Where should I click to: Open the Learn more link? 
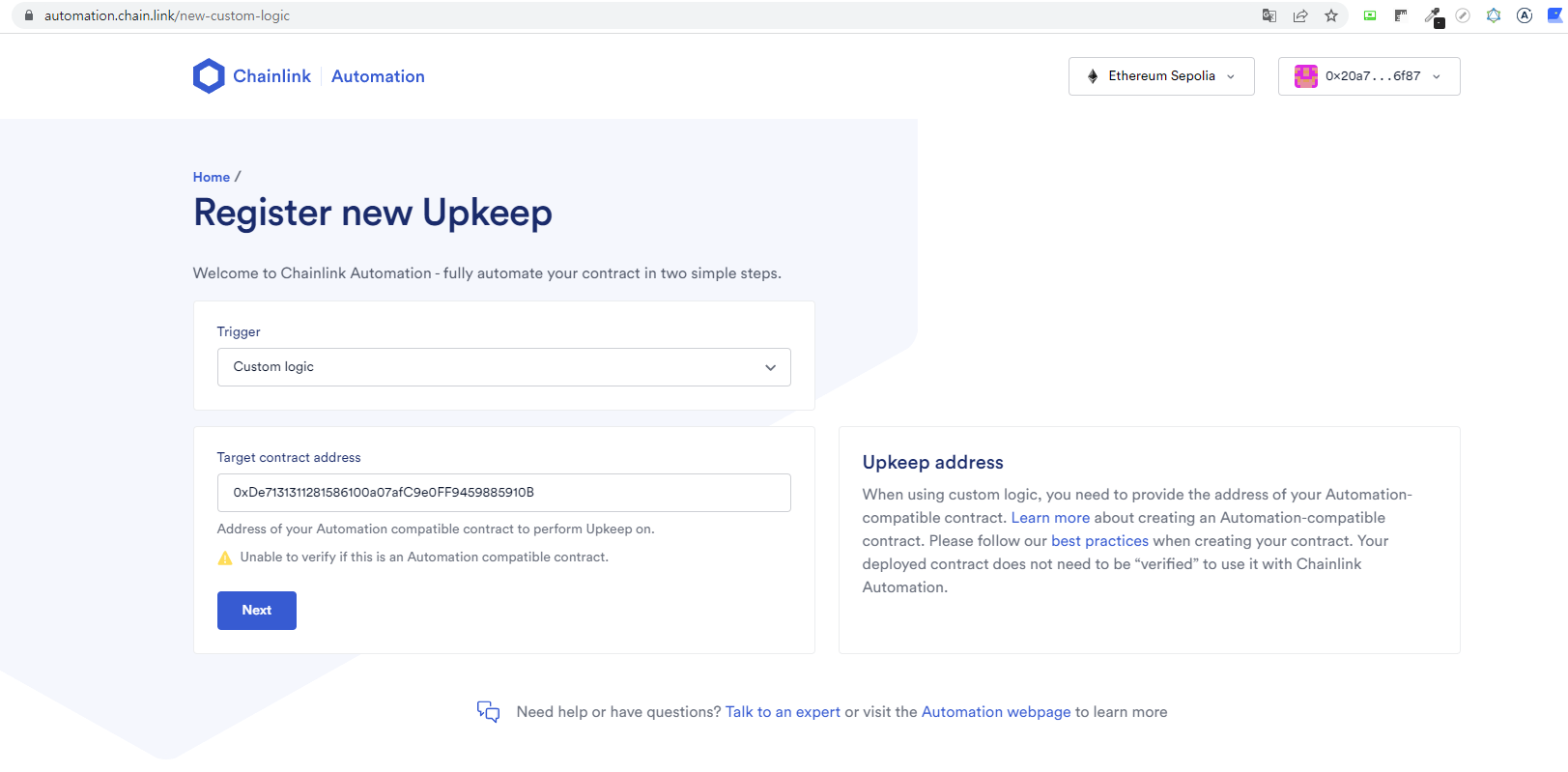[x=1050, y=518]
